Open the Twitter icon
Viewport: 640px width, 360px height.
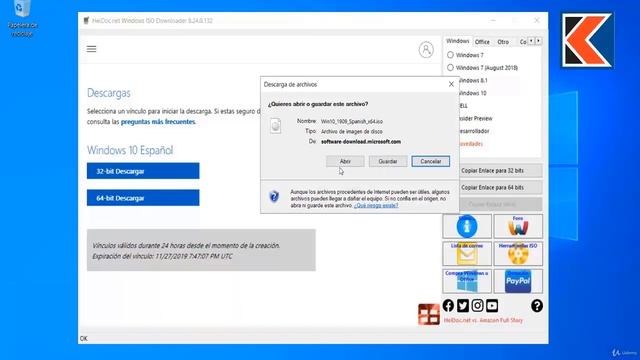point(463,305)
